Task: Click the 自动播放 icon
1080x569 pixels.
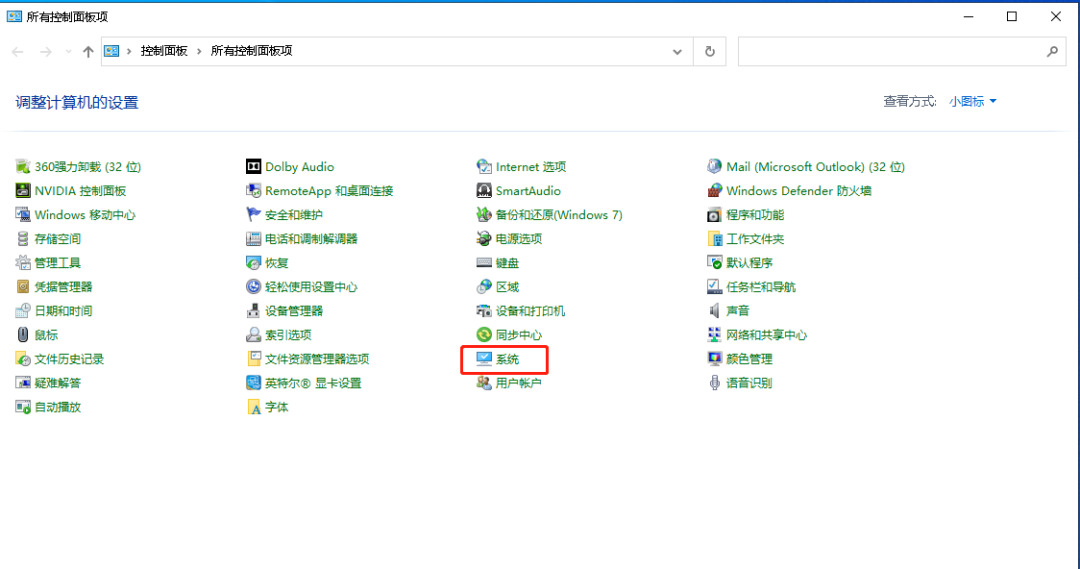Action: [x=23, y=407]
